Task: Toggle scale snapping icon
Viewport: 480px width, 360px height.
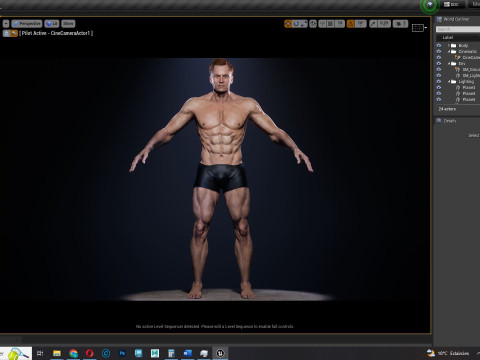Action: [373, 24]
